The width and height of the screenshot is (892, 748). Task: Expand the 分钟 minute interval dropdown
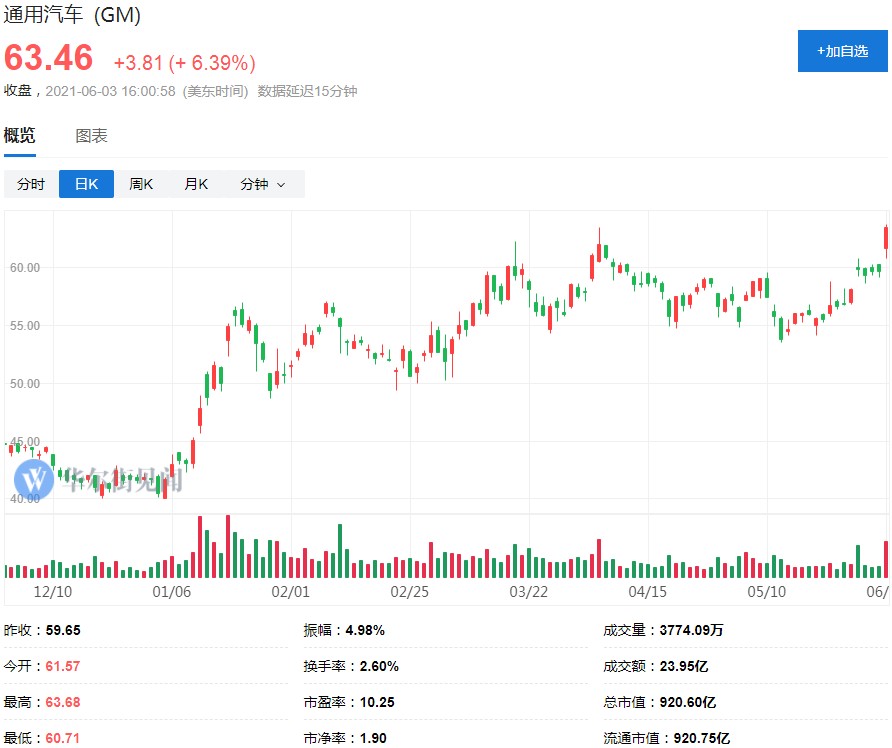pos(262,184)
